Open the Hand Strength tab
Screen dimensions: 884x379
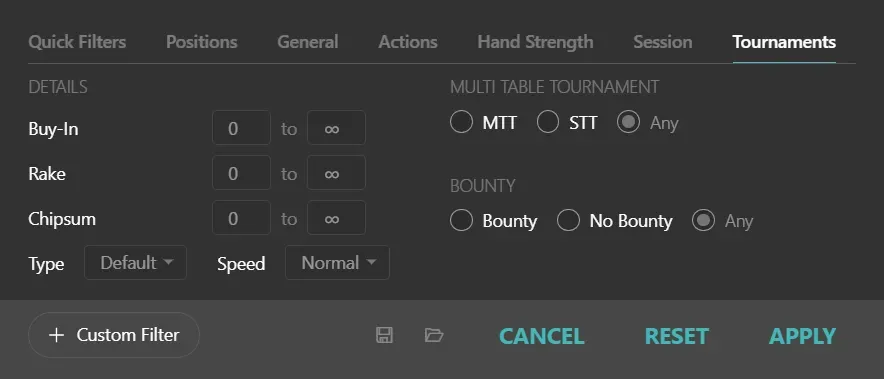(x=535, y=42)
